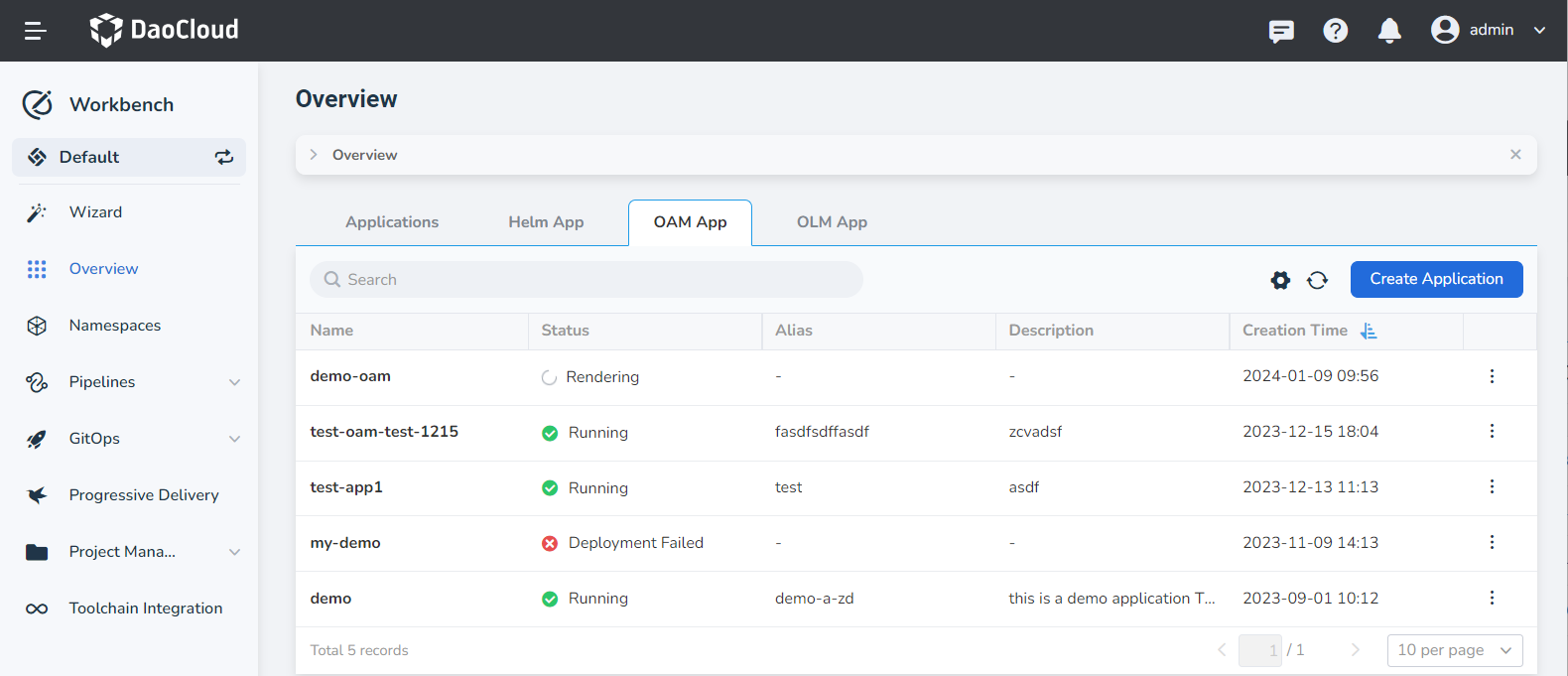The width and height of the screenshot is (1568, 676).
Task: Open the admin user dropdown
Action: click(1489, 30)
